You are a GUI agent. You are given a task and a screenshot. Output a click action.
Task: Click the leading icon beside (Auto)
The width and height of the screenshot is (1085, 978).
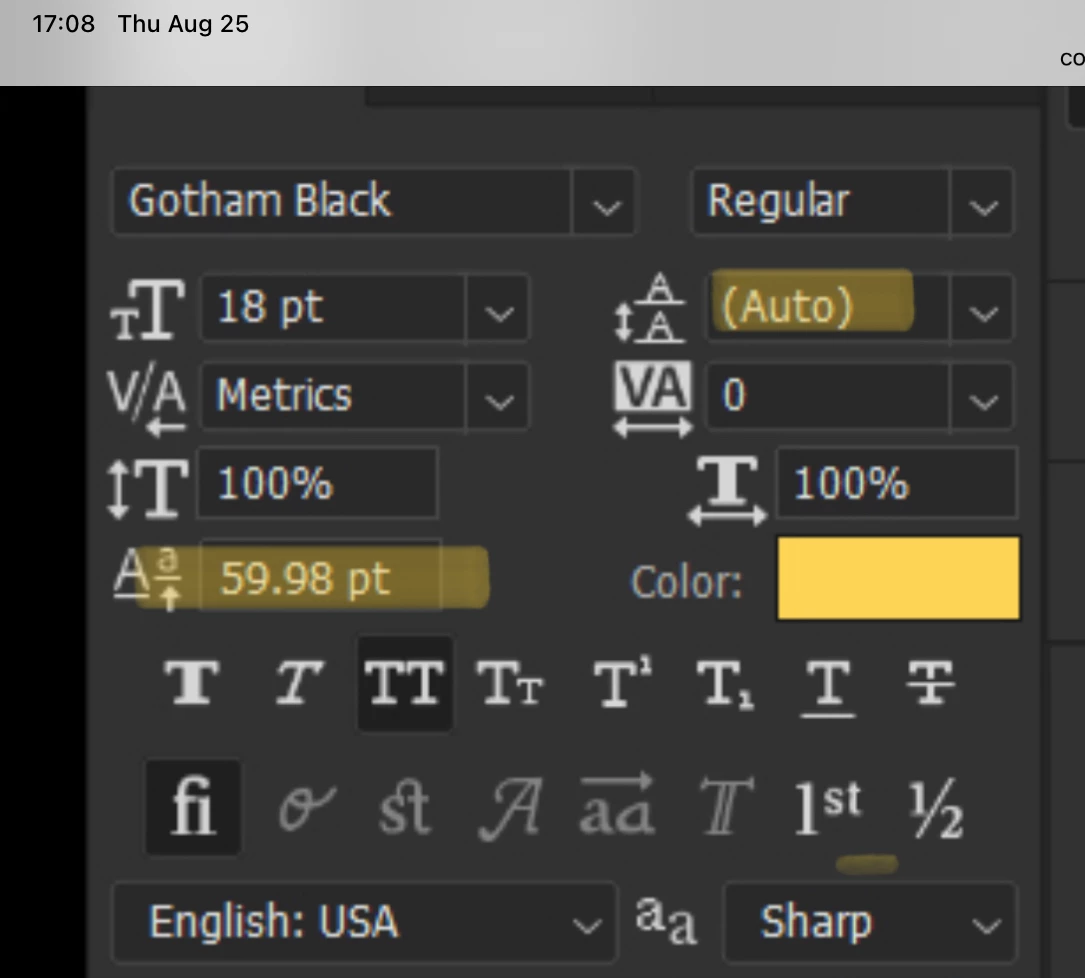650,308
